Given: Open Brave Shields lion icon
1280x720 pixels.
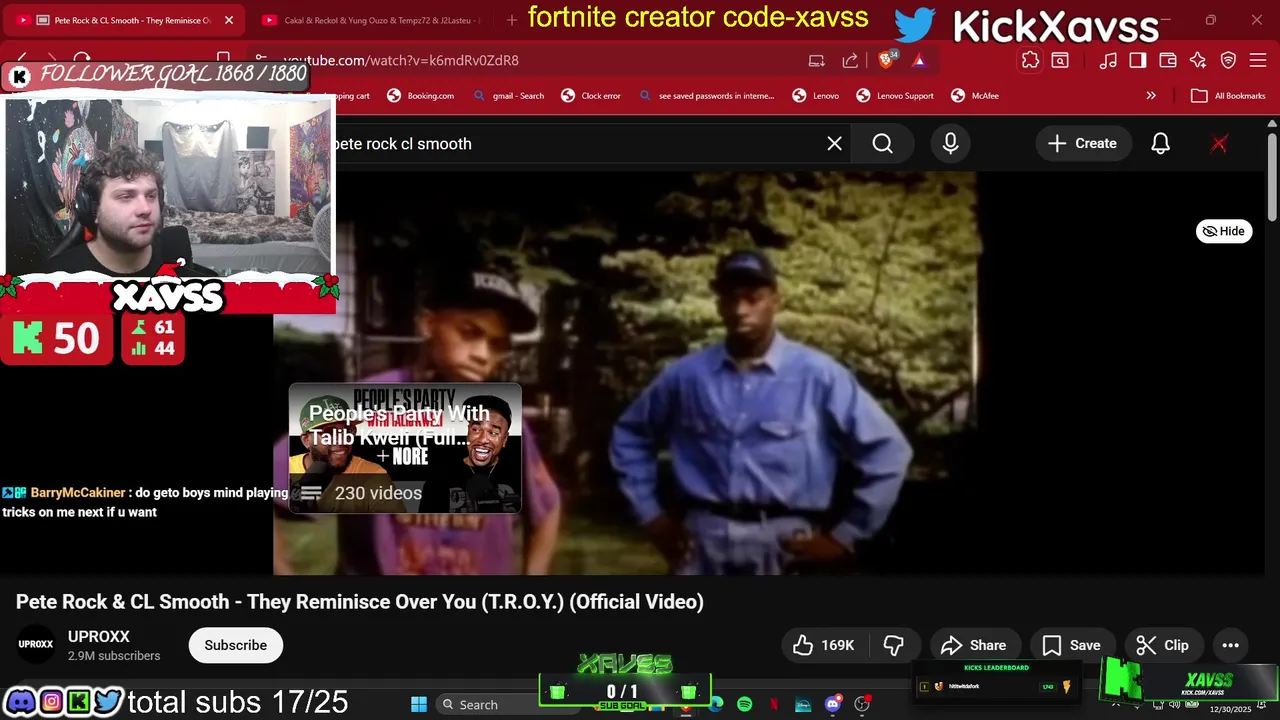Looking at the screenshot, I should pos(885,60).
